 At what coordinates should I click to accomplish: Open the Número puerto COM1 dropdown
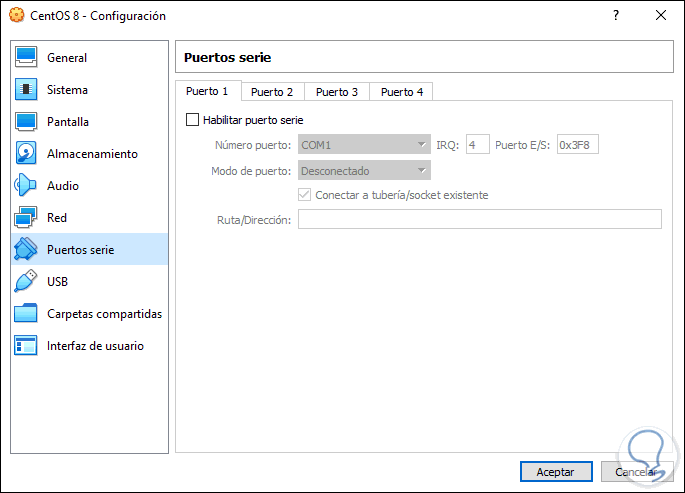[364, 145]
